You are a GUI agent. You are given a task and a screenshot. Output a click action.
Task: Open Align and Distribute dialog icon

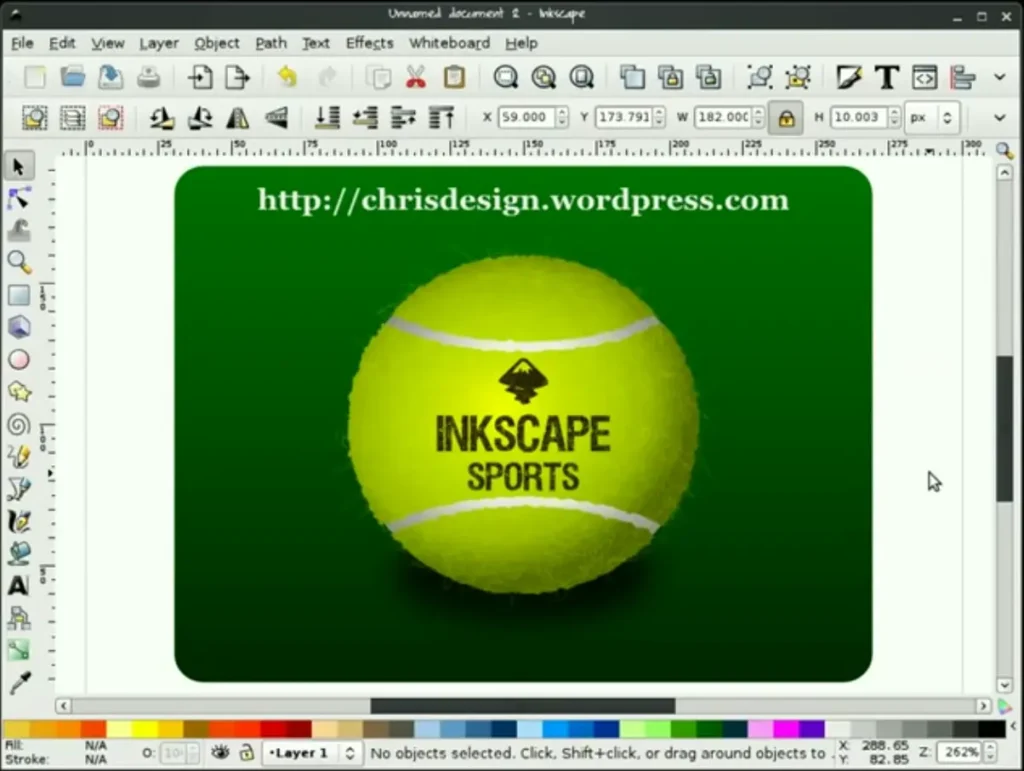pos(962,77)
